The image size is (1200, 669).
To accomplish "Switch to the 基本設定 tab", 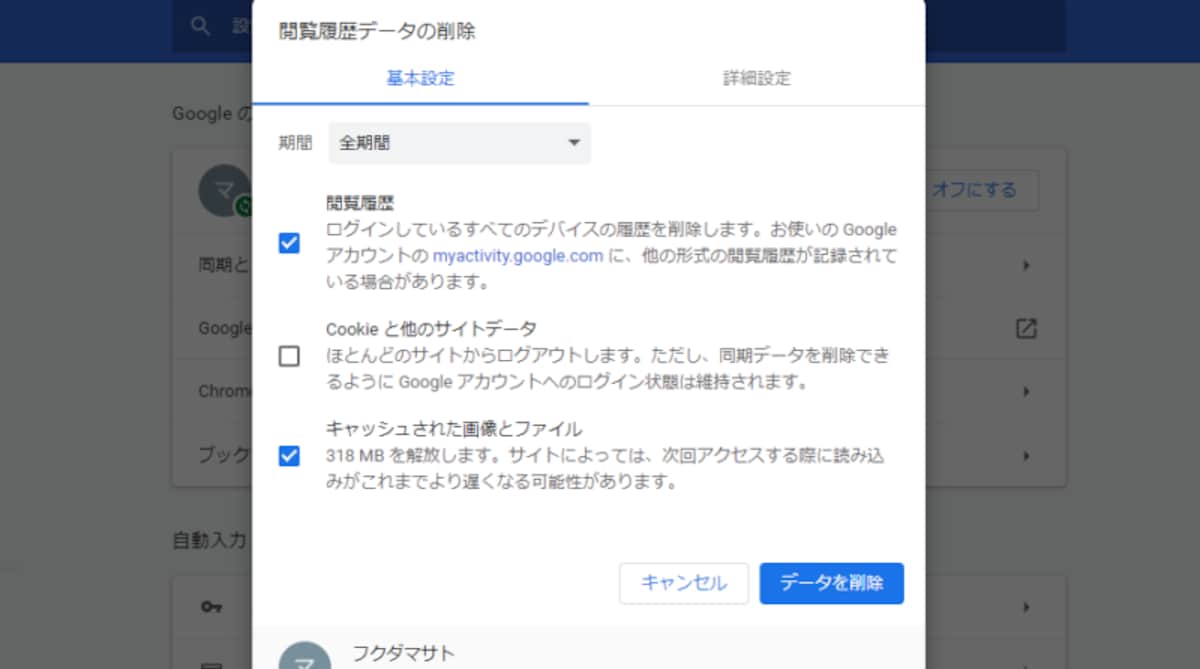I will pos(420,78).
